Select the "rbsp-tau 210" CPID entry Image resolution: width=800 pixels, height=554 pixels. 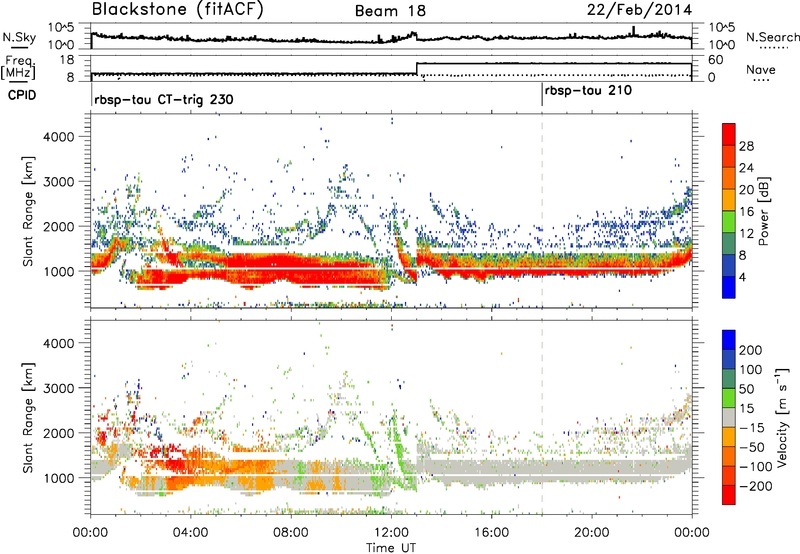click(x=588, y=91)
